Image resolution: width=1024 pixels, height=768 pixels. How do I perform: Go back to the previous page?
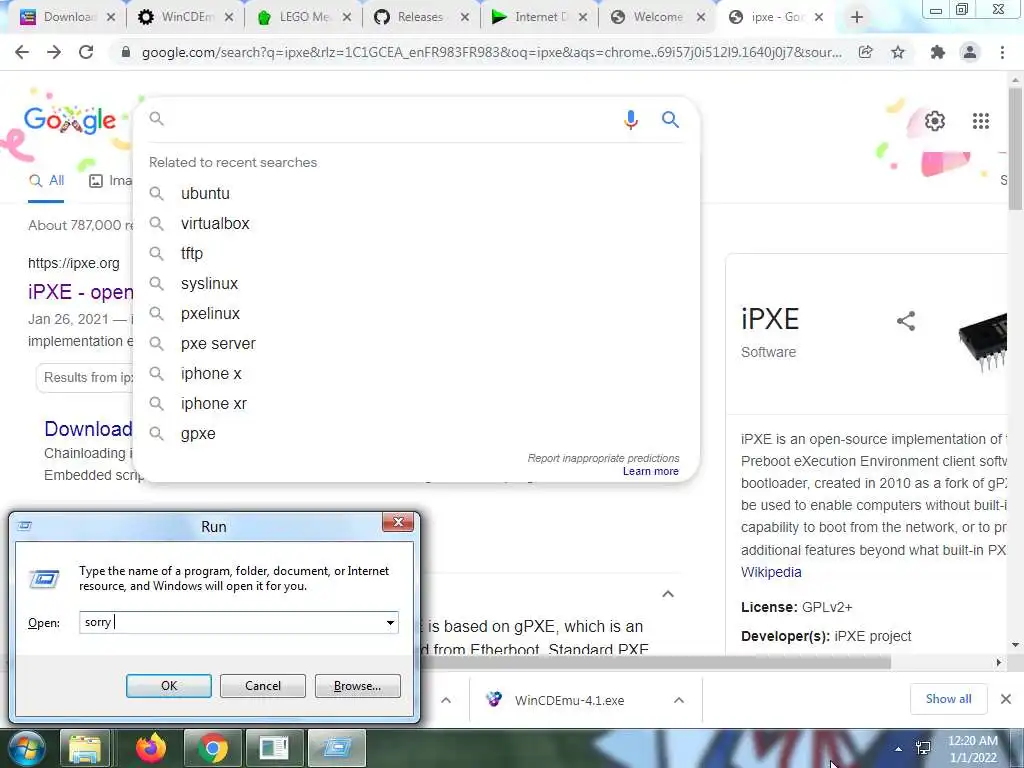pyautogui.click(x=22, y=52)
